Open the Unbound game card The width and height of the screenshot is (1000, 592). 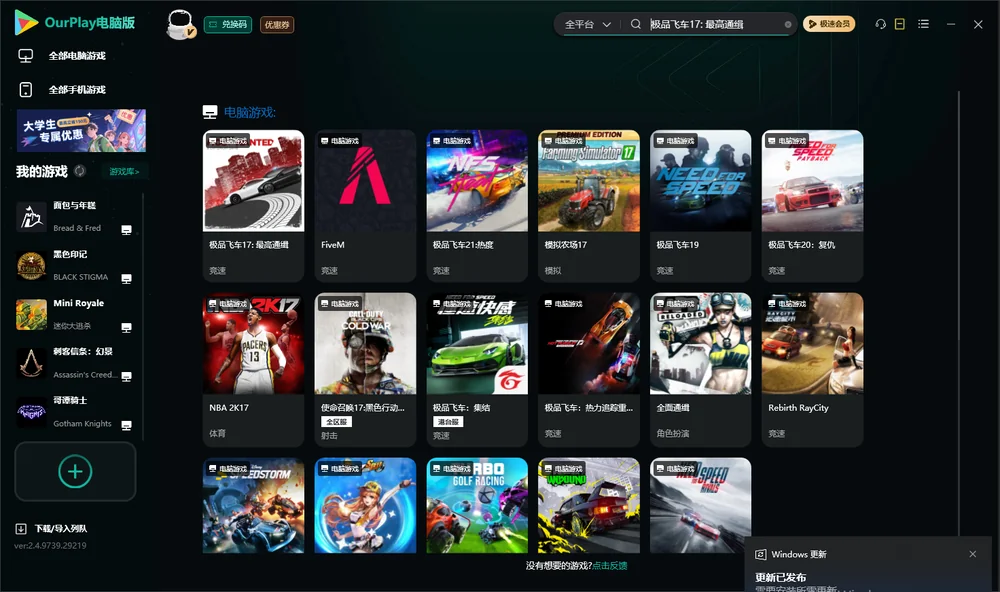click(x=589, y=505)
